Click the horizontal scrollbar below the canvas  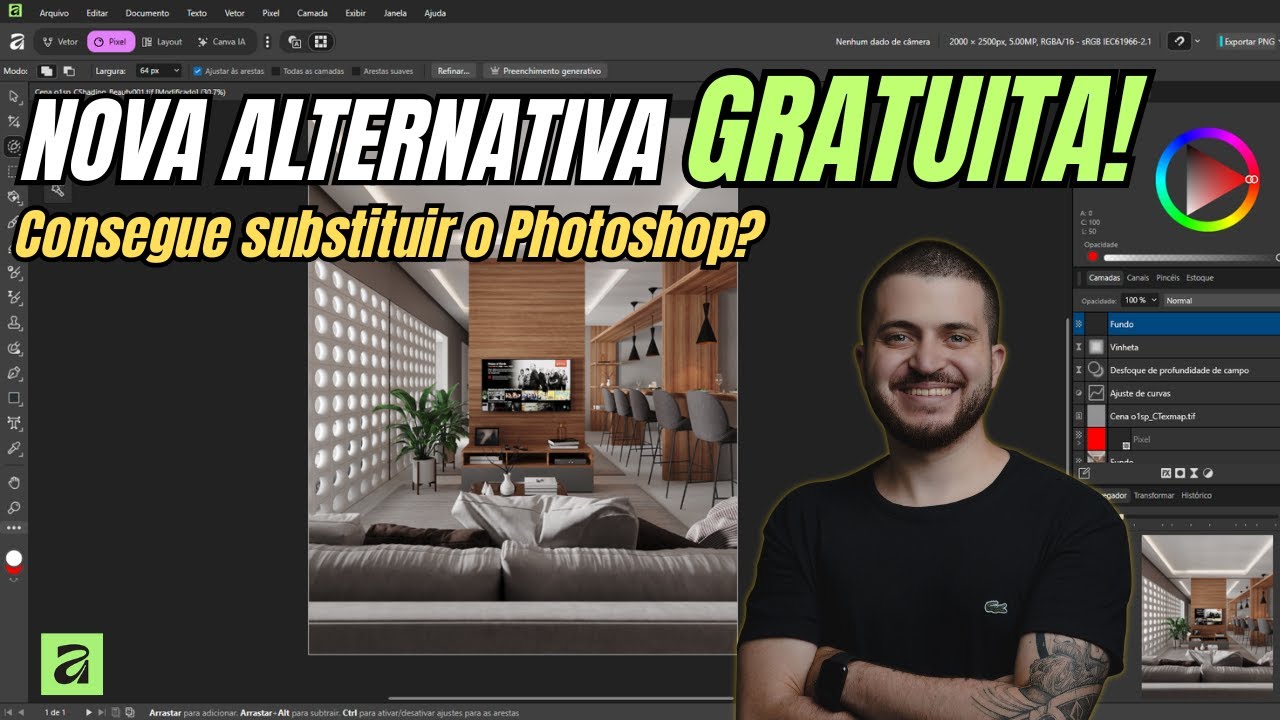[x=560, y=698]
